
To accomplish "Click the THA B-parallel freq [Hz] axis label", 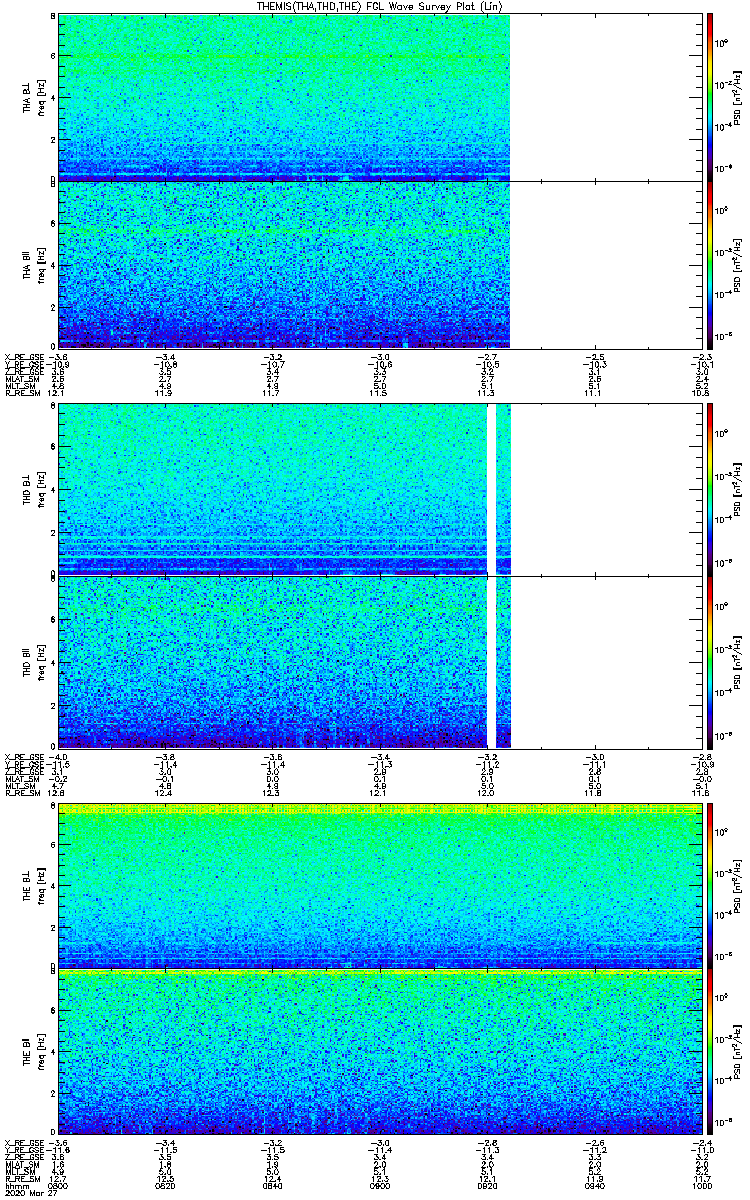I will (x=43, y=265).
